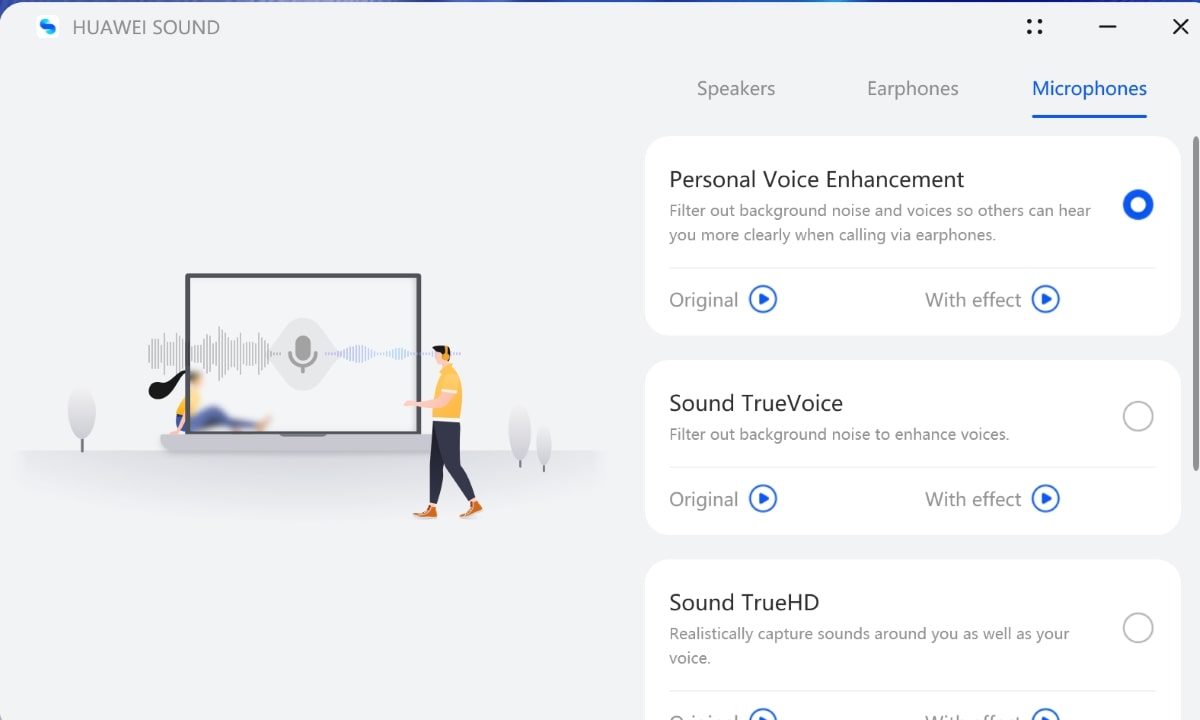Close the Huawei Sound window

tap(1180, 27)
